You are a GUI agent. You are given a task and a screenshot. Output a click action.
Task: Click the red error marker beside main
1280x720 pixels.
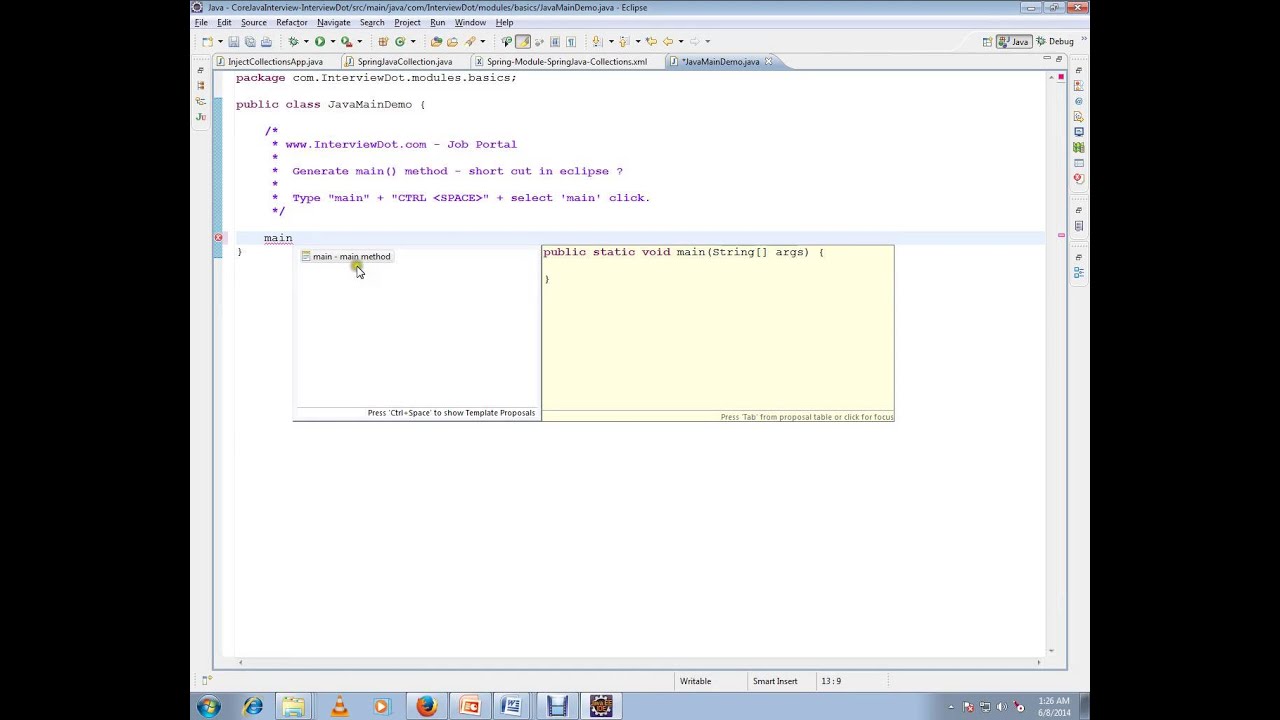(x=218, y=238)
